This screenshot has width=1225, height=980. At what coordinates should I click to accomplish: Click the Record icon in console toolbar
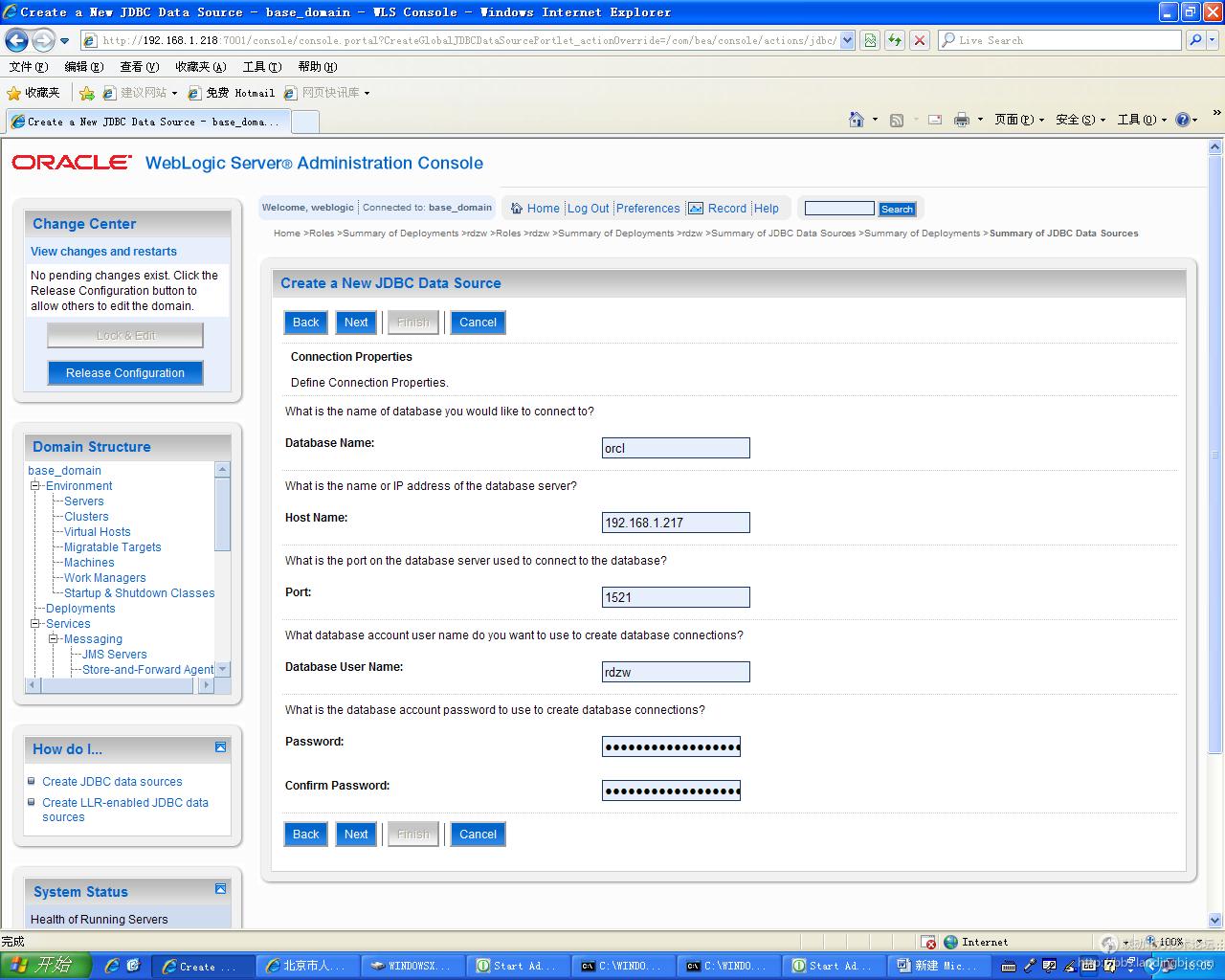pyautogui.click(x=696, y=209)
